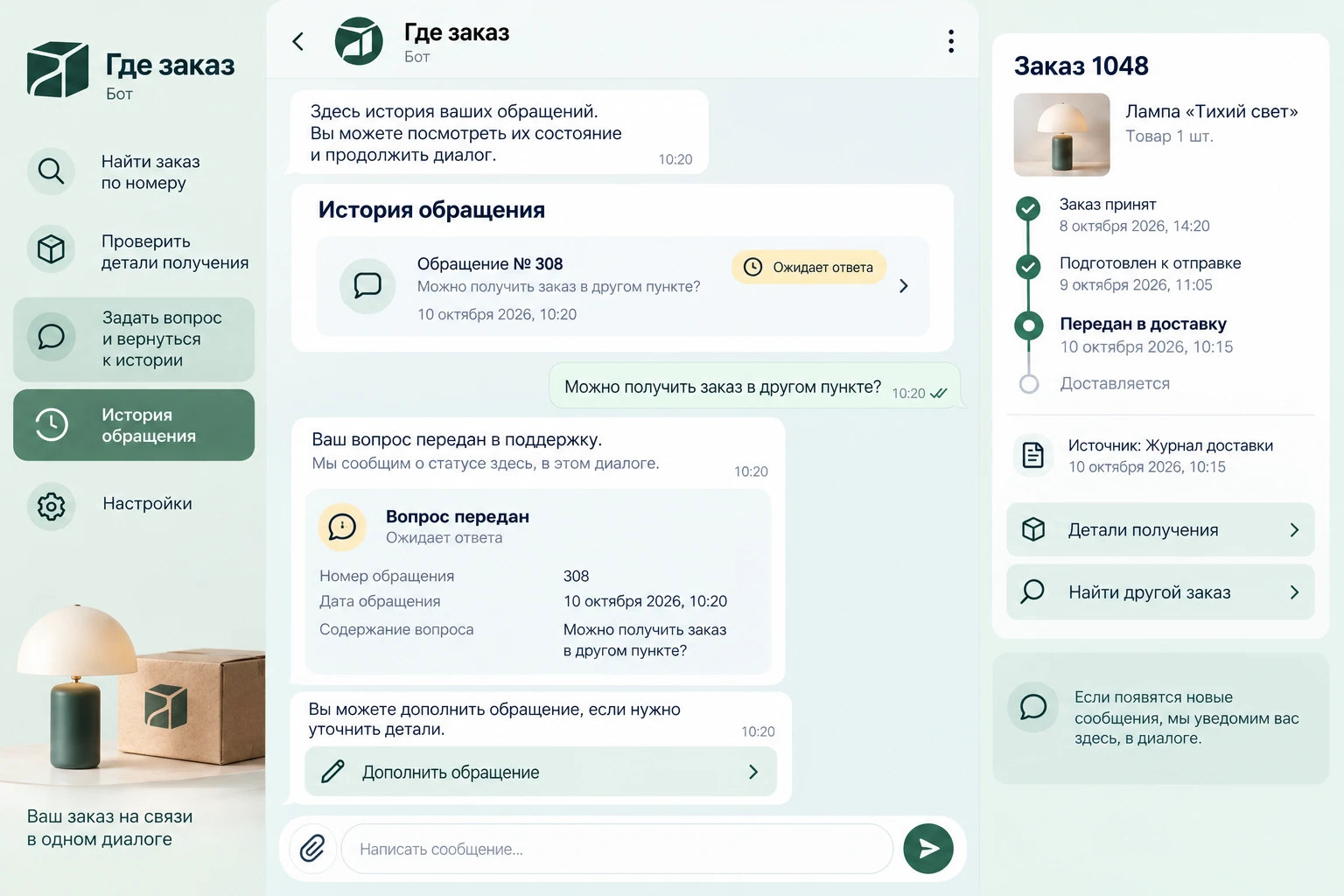The height and width of the screenshot is (896, 1344).
Task: Click the chevron on Дополнить обращение
Action: [x=753, y=772]
